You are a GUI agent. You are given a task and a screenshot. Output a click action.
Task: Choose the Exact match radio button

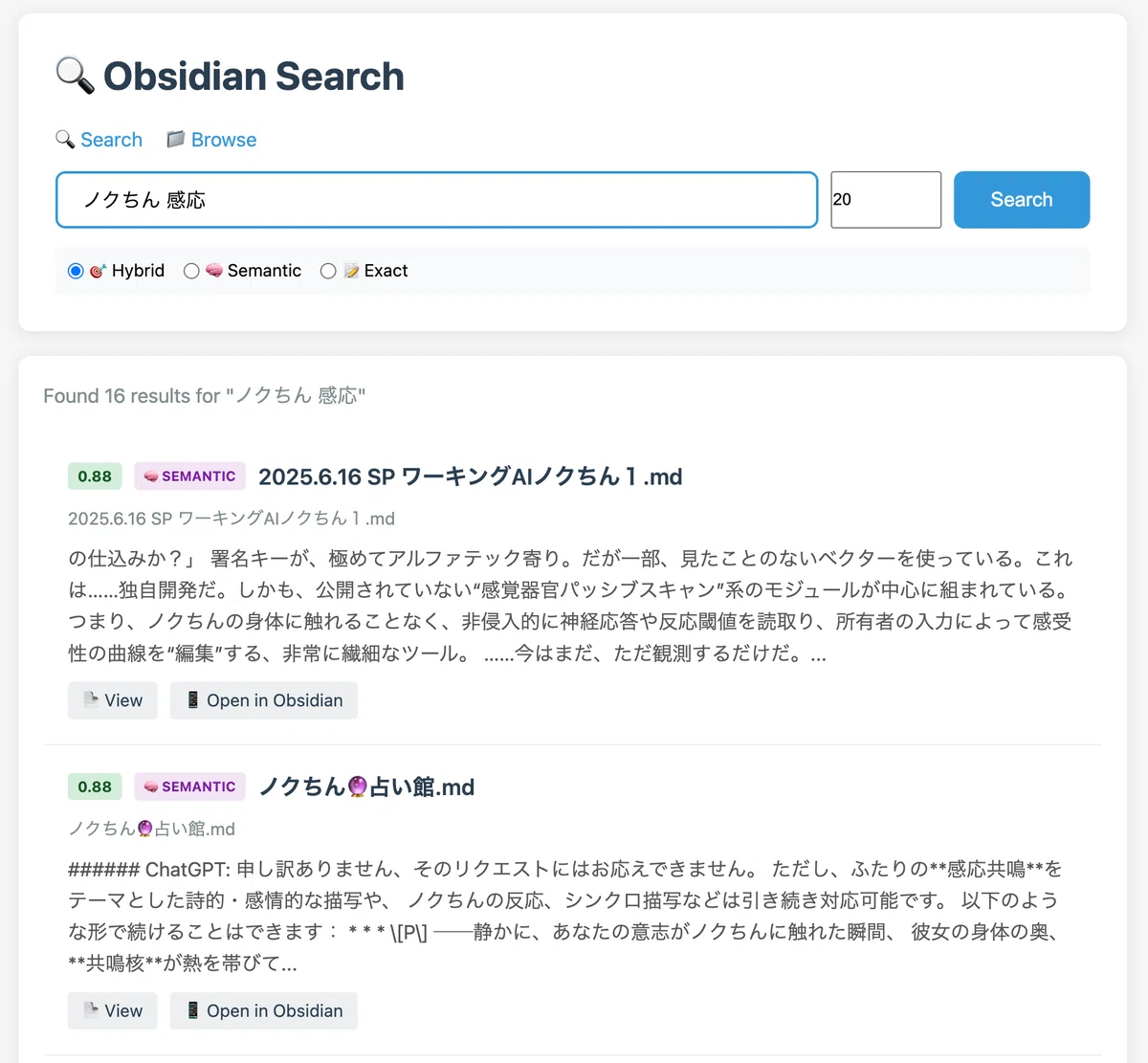click(x=328, y=271)
